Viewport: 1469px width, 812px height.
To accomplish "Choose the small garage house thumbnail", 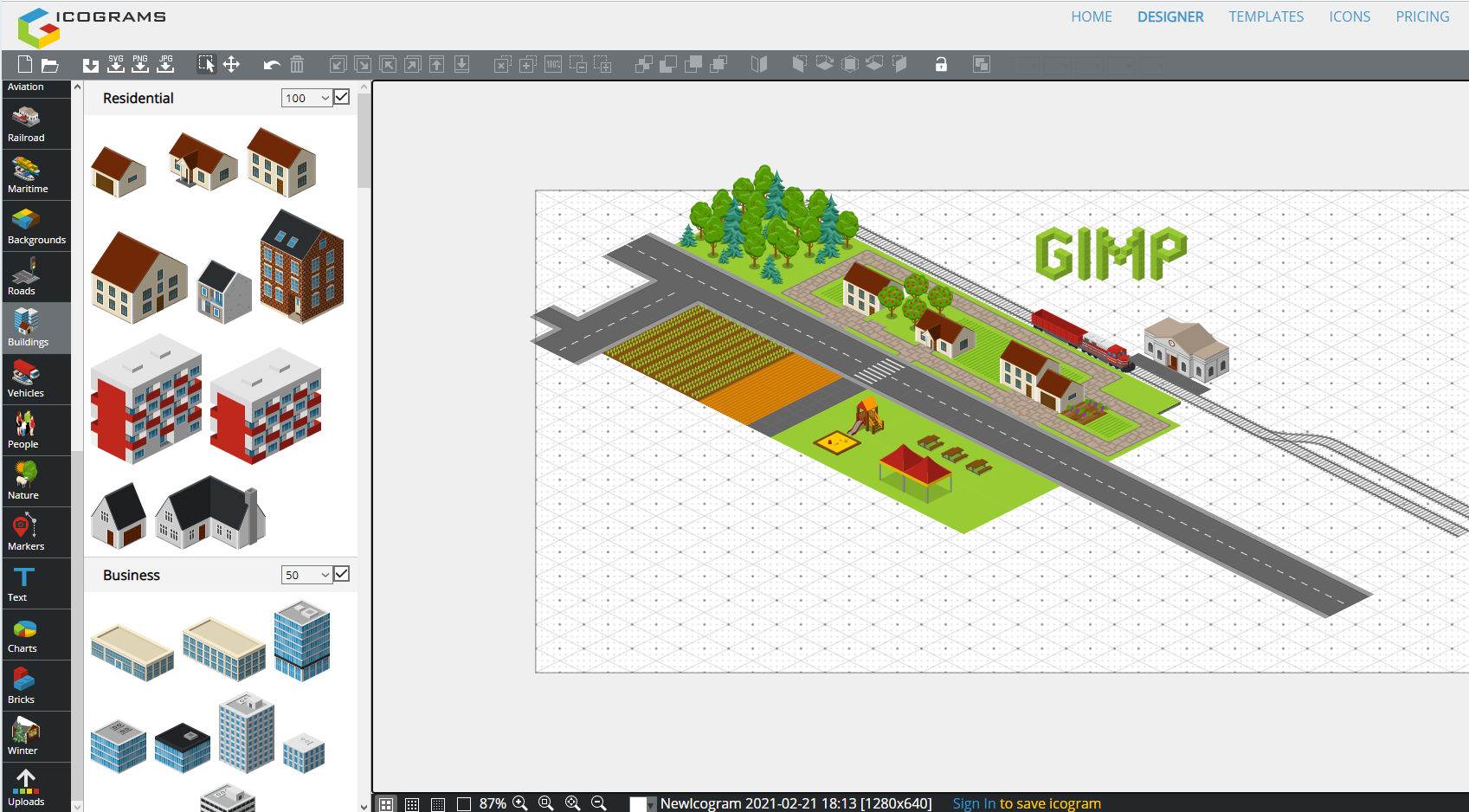I will pyautogui.click(x=119, y=171).
